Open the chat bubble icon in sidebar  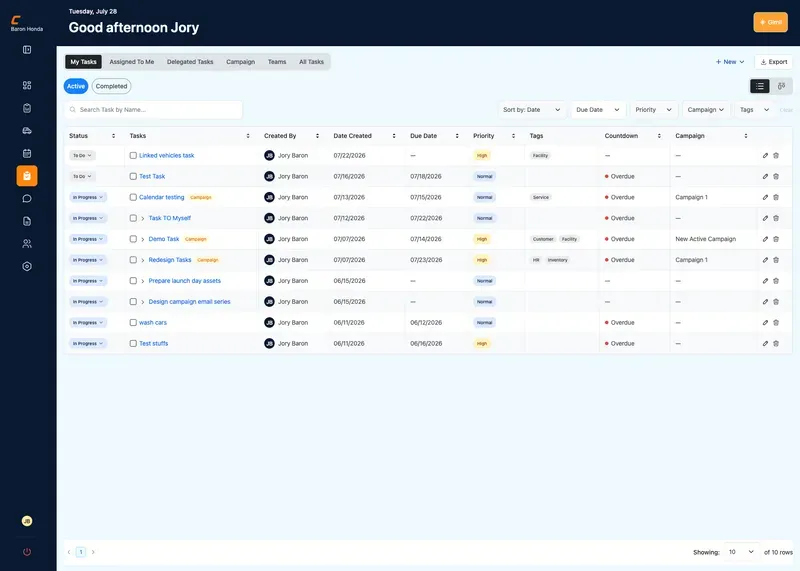click(27, 198)
